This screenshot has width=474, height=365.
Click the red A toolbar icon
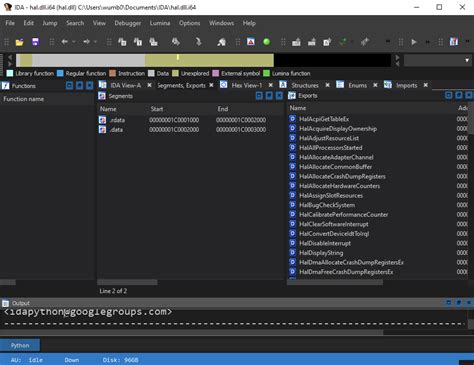click(x=251, y=42)
